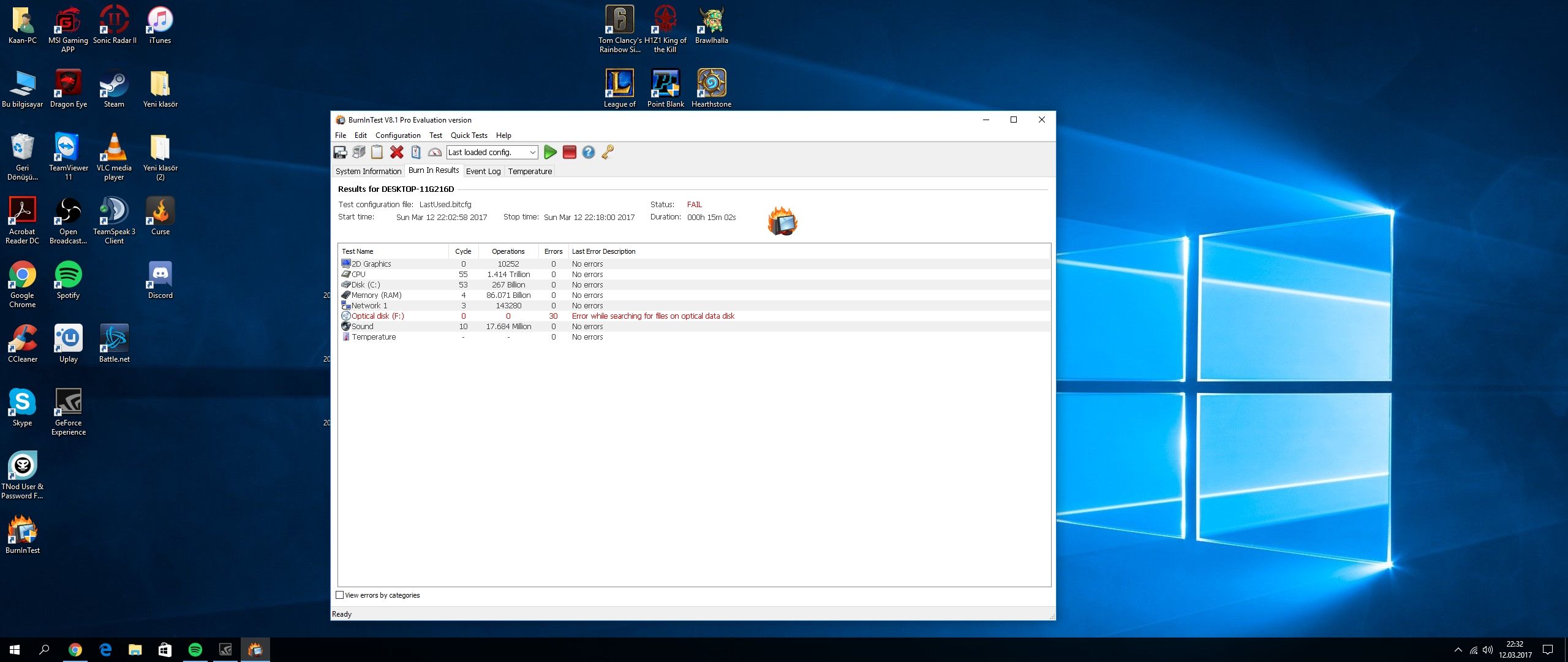
Task: Click the printer icon in toolbar
Action: (x=359, y=153)
